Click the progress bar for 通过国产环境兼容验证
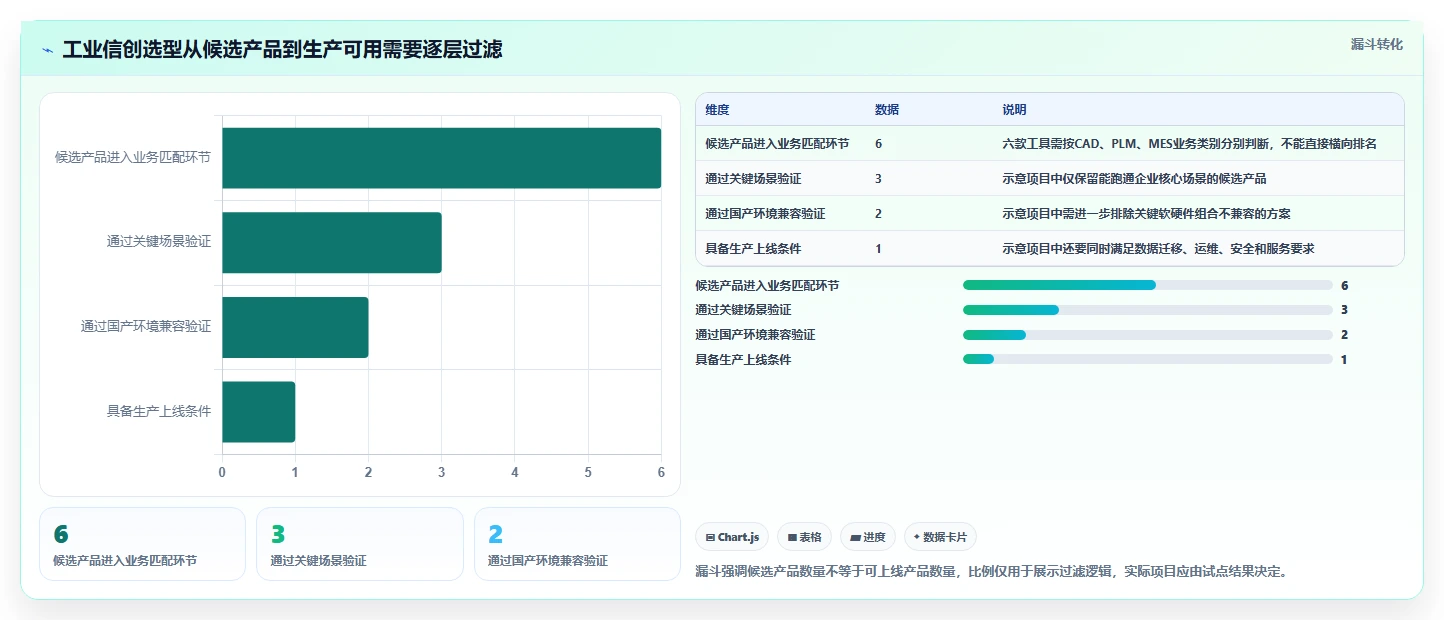This screenshot has height=620, width=1444. point(1147,334)
